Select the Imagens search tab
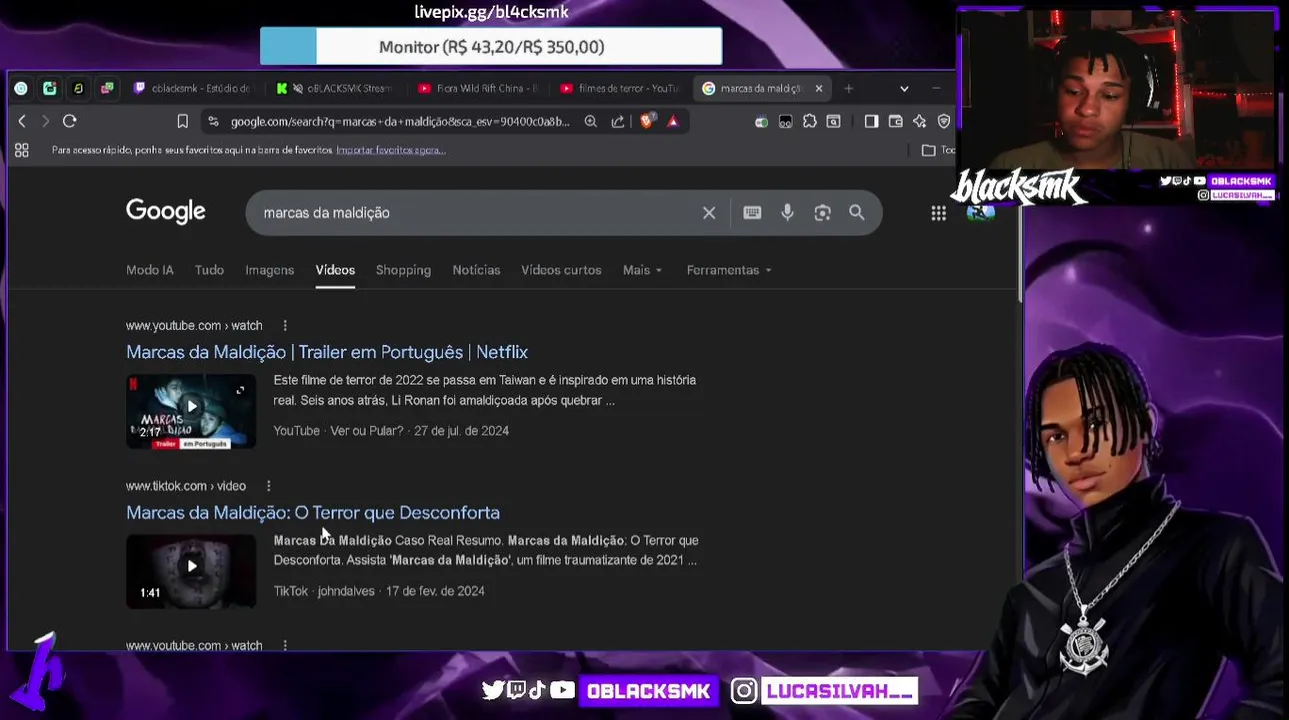The image size is (1289, 720). tap(270, 270)
